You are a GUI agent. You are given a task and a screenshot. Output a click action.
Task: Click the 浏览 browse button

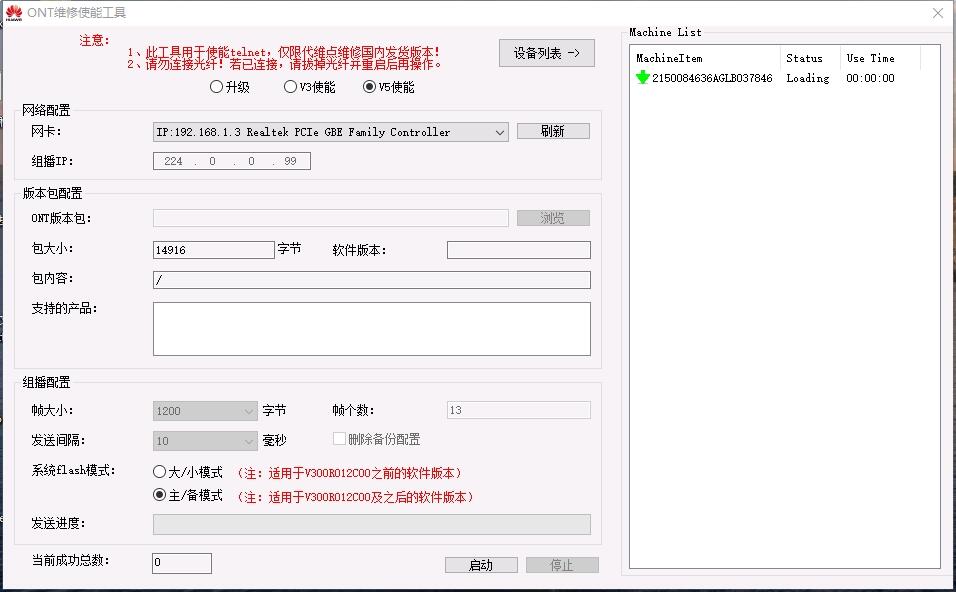point(553,218)
